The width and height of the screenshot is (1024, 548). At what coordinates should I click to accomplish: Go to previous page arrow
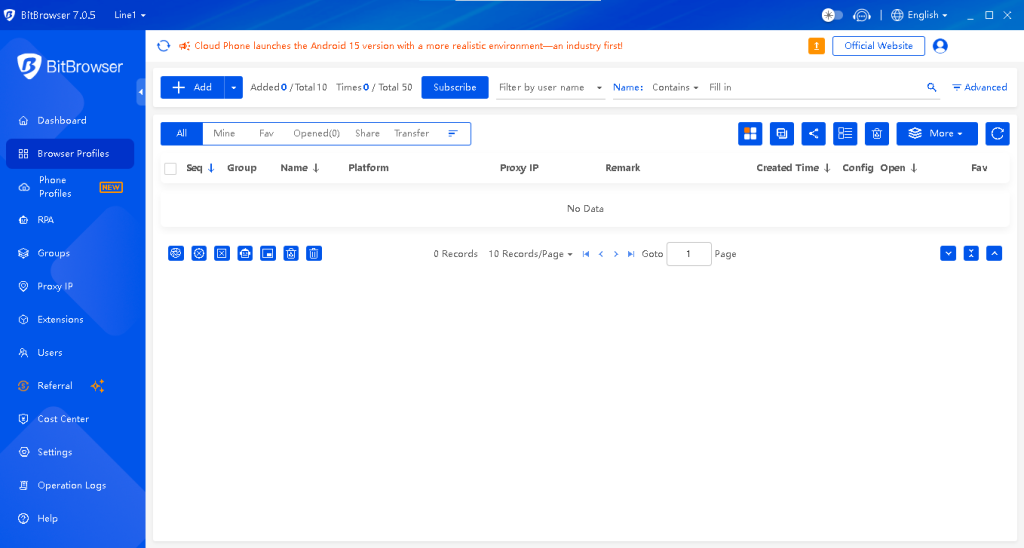(x=601, y=254)
